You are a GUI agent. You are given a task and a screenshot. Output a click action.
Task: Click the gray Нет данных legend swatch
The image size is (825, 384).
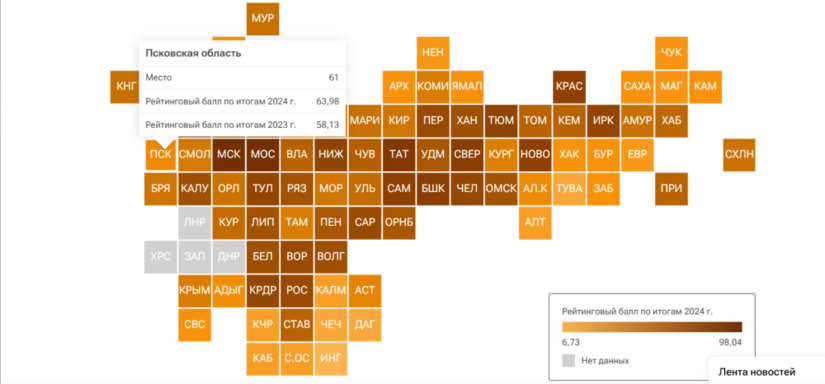tap(568, 361)
